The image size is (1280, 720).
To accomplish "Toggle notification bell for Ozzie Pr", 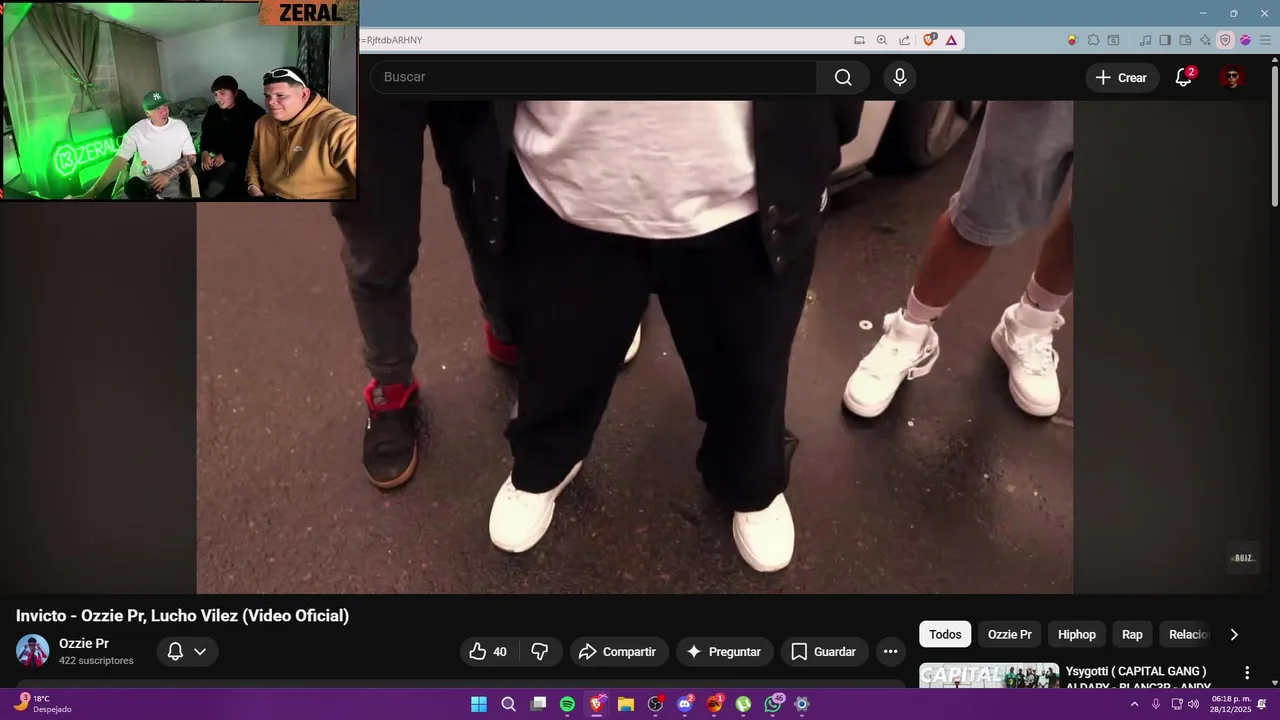I will point(187,652).
